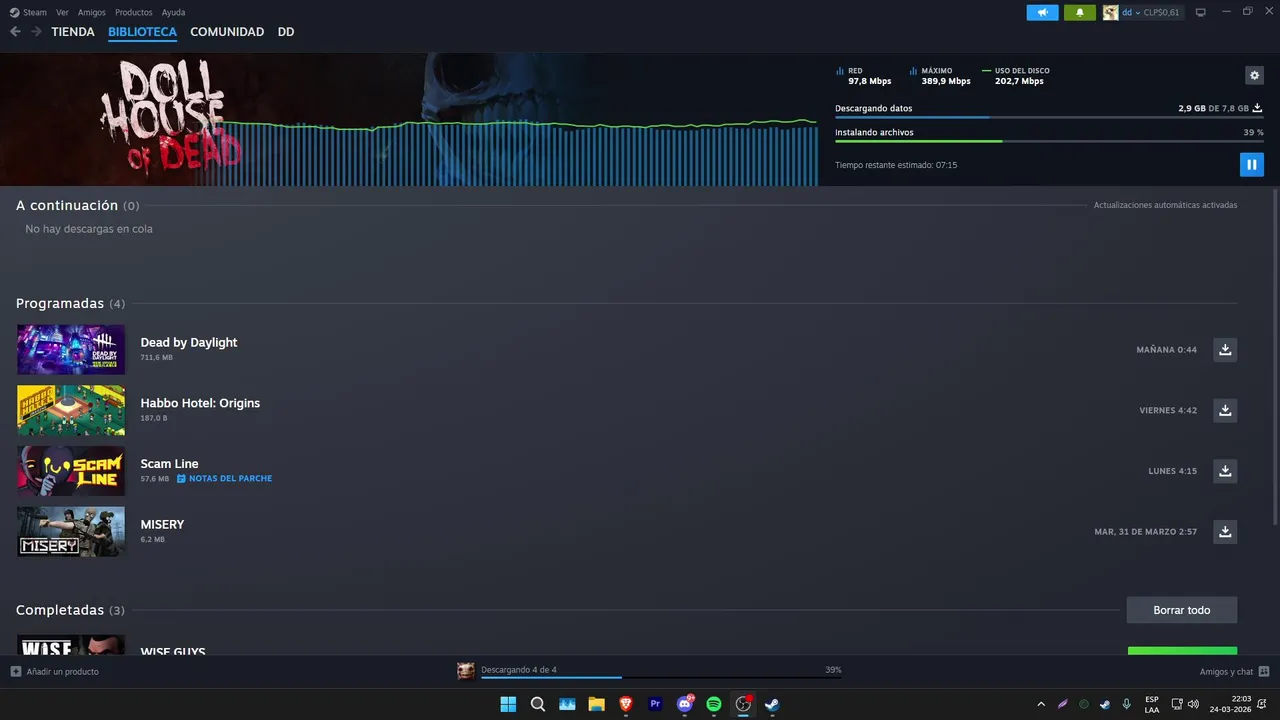The height and width of the screenshot is (720, 1280).
Task: Open the COMUNIDAD tab
Action: click(x=227, y=32)
